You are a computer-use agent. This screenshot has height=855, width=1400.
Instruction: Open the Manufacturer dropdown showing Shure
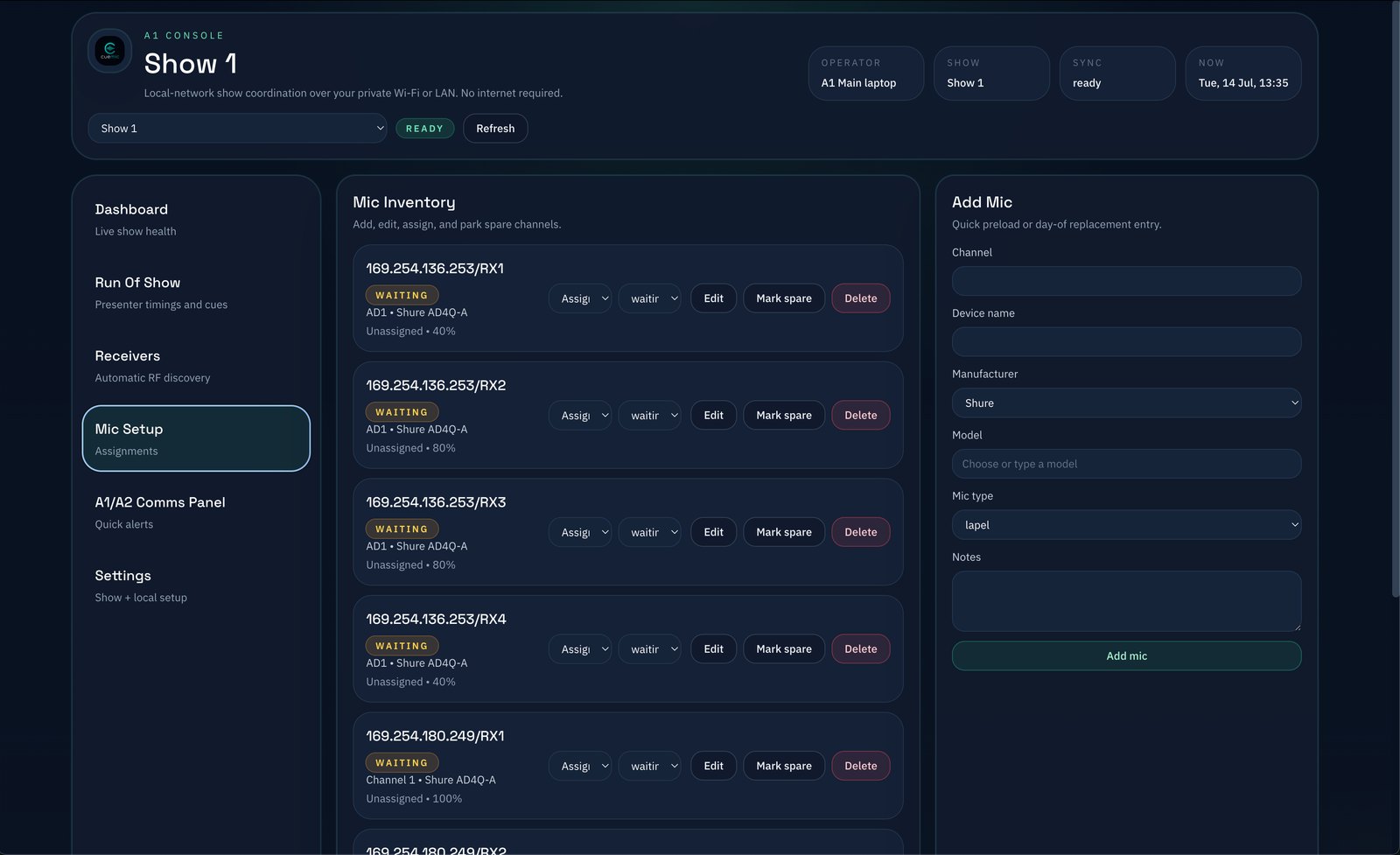[1126, 403]
